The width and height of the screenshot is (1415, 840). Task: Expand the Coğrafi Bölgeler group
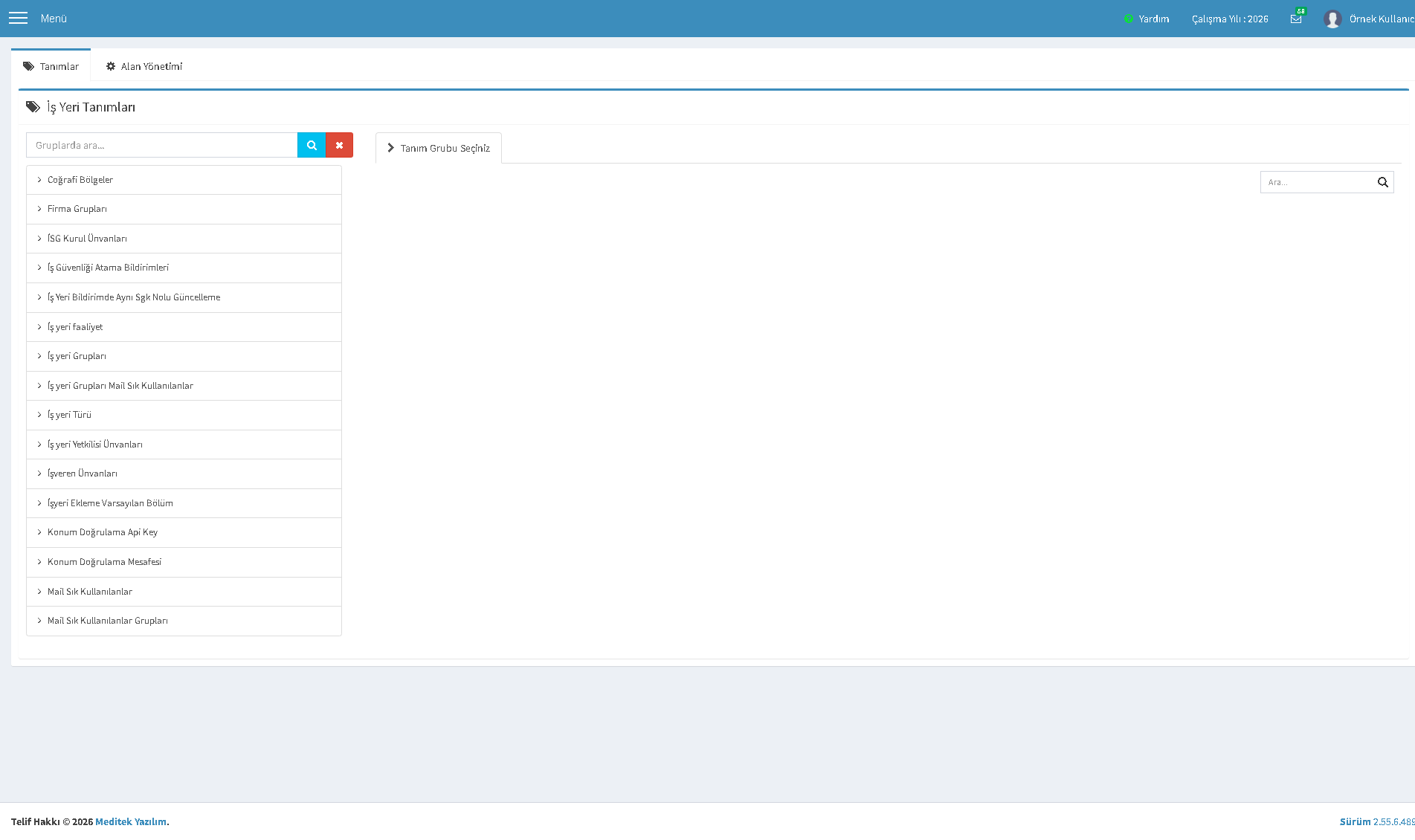tap(184, 180)
